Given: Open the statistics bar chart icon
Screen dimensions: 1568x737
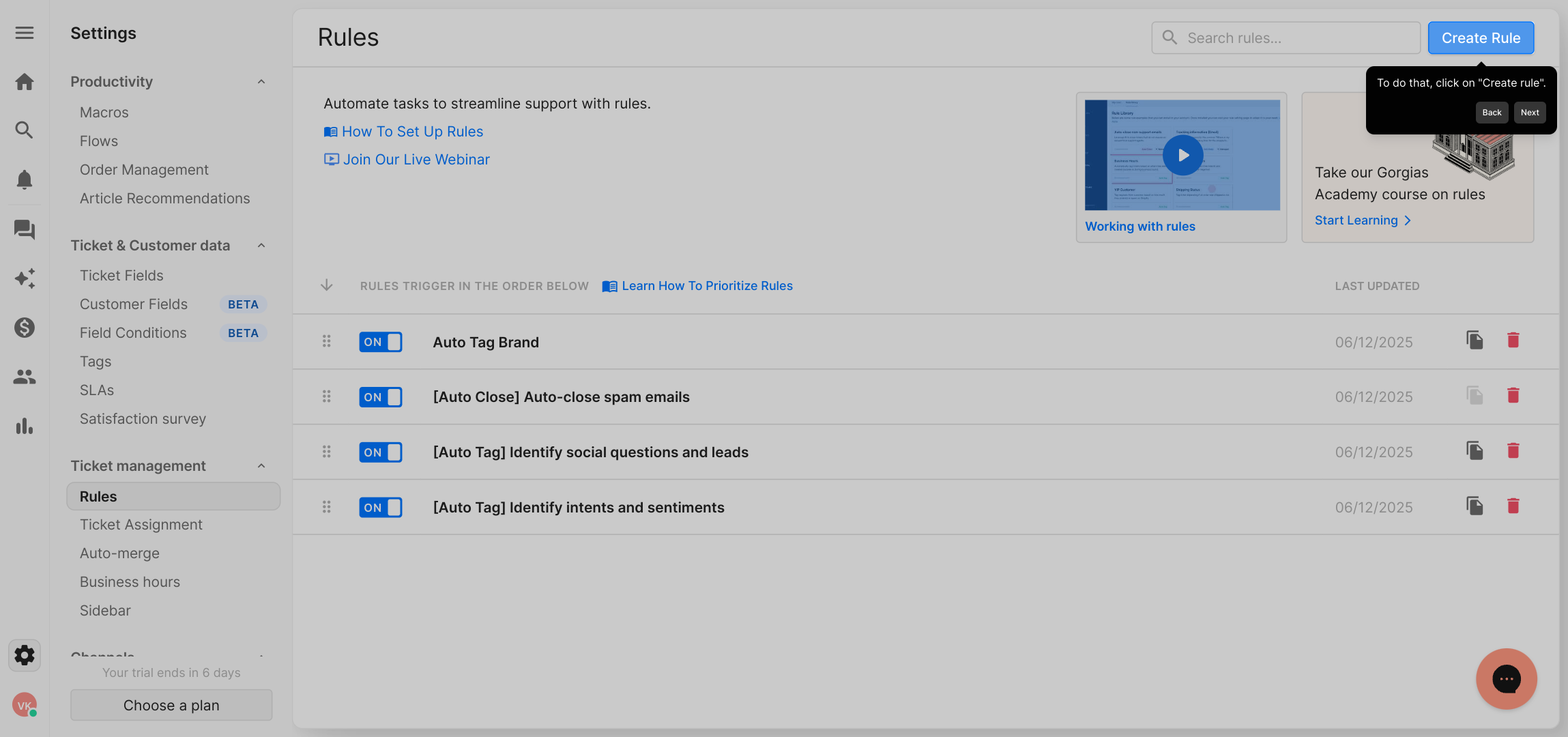Looking at the screenshot, I should (25, 427).
